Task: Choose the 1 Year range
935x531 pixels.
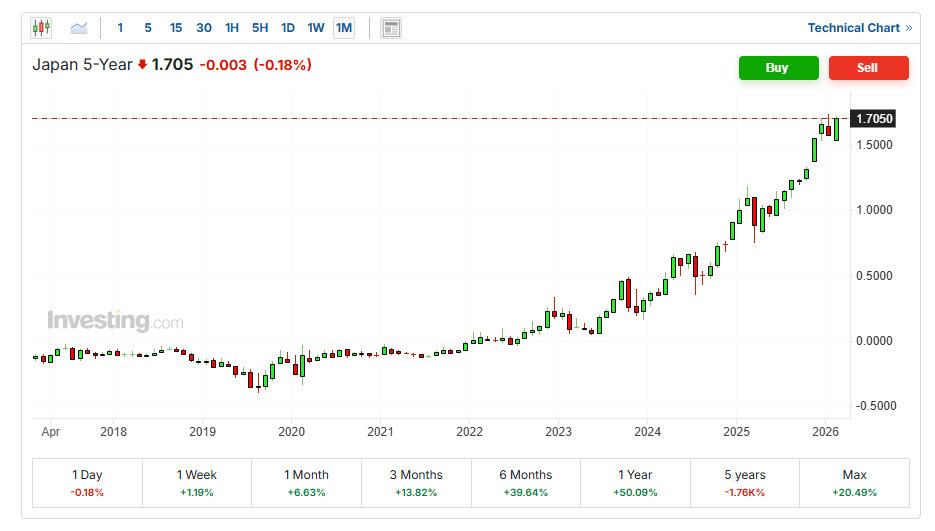Action: [x=636, y=483]
